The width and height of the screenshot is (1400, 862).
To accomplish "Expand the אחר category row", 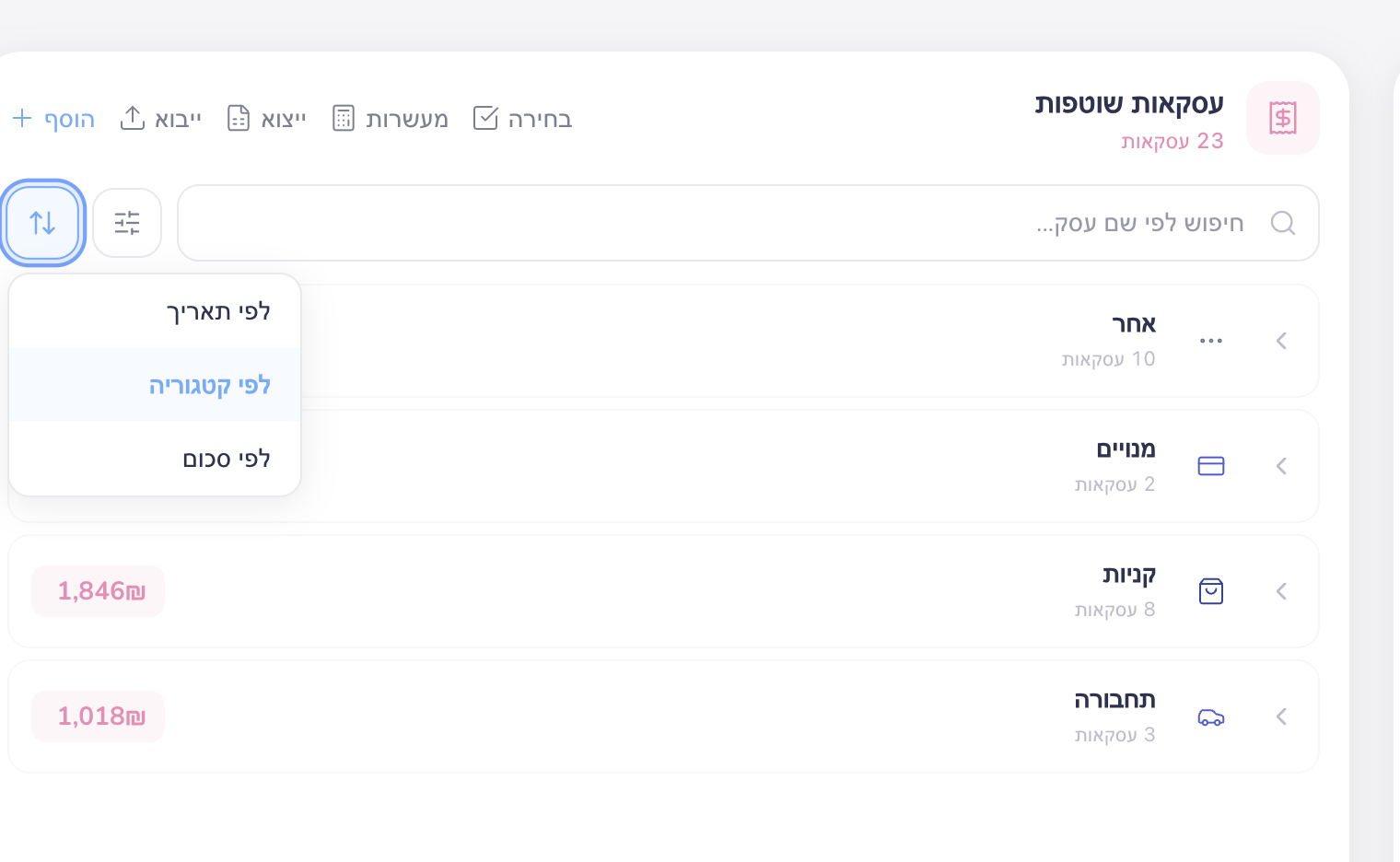I will point(1281,341).
